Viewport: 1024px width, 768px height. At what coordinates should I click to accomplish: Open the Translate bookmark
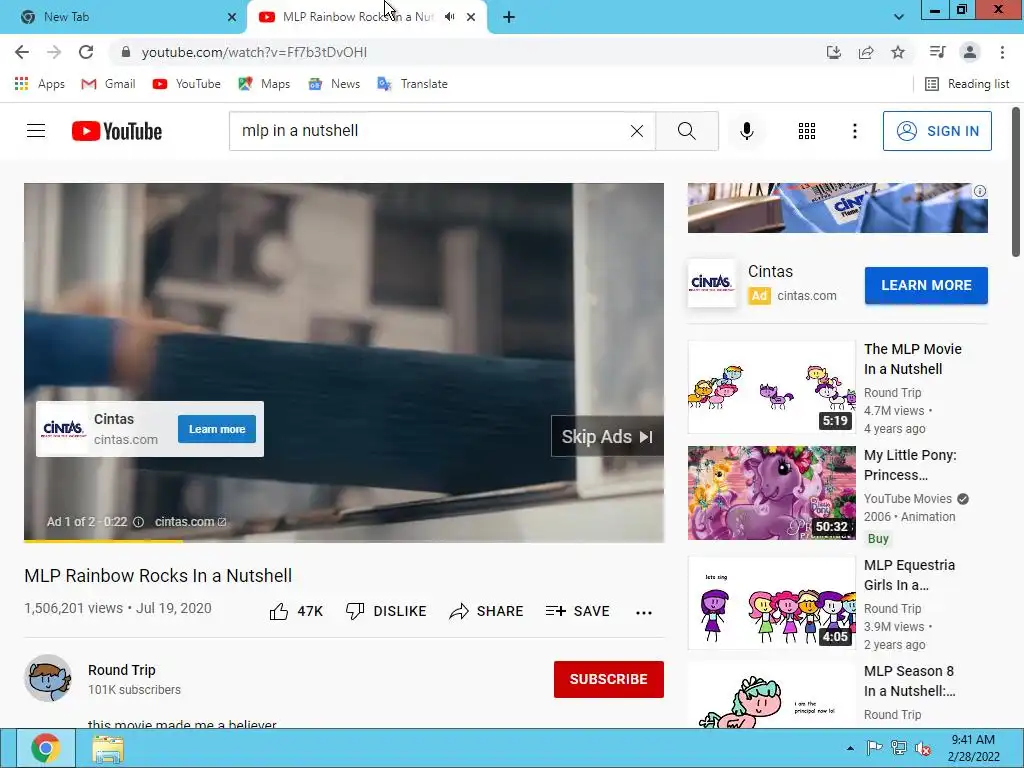pos(412,84)
